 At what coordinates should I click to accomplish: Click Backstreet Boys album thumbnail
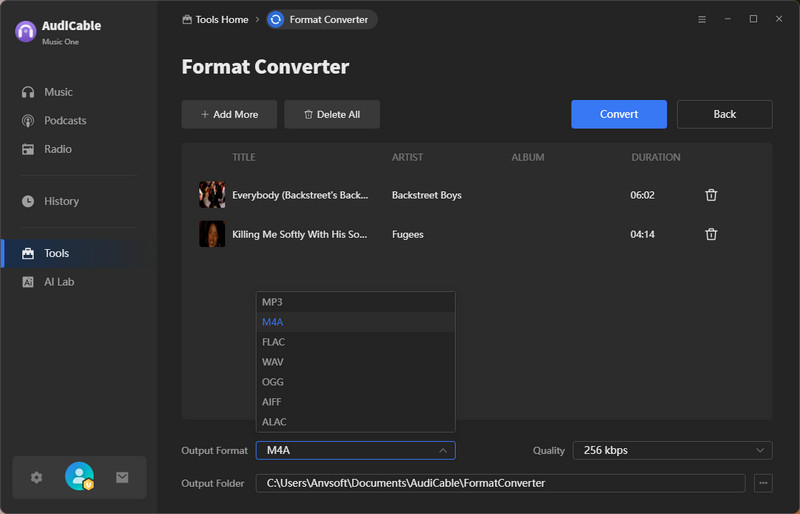212,194
